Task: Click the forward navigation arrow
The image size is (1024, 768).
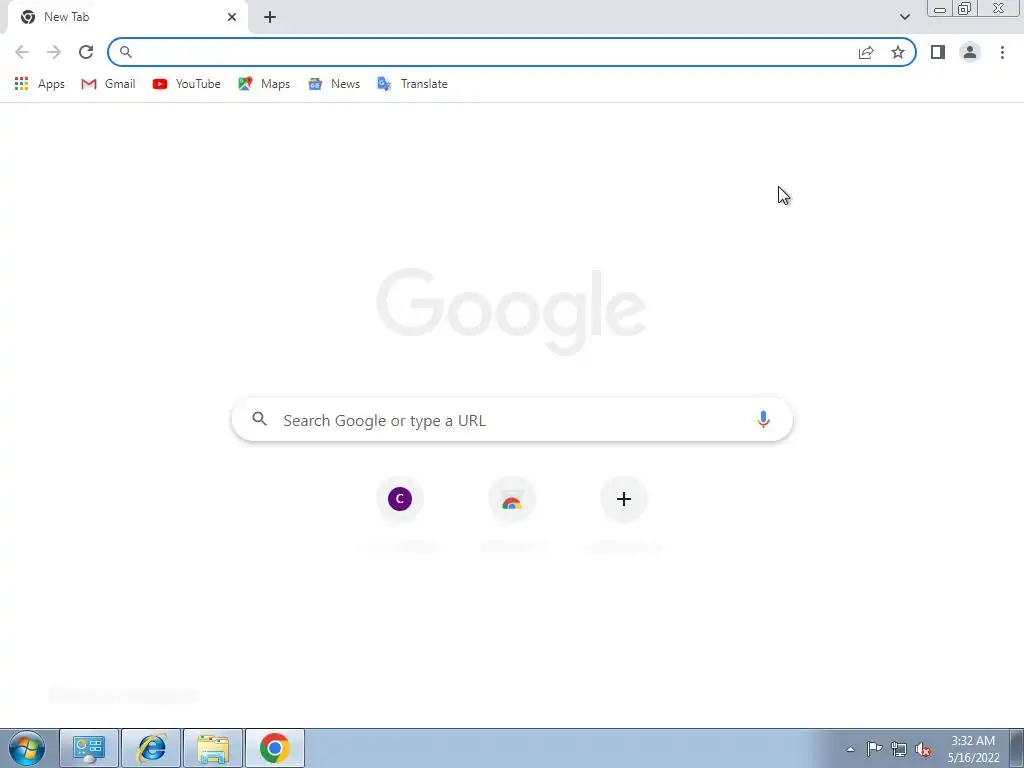Action: click(x=54, y=52)
